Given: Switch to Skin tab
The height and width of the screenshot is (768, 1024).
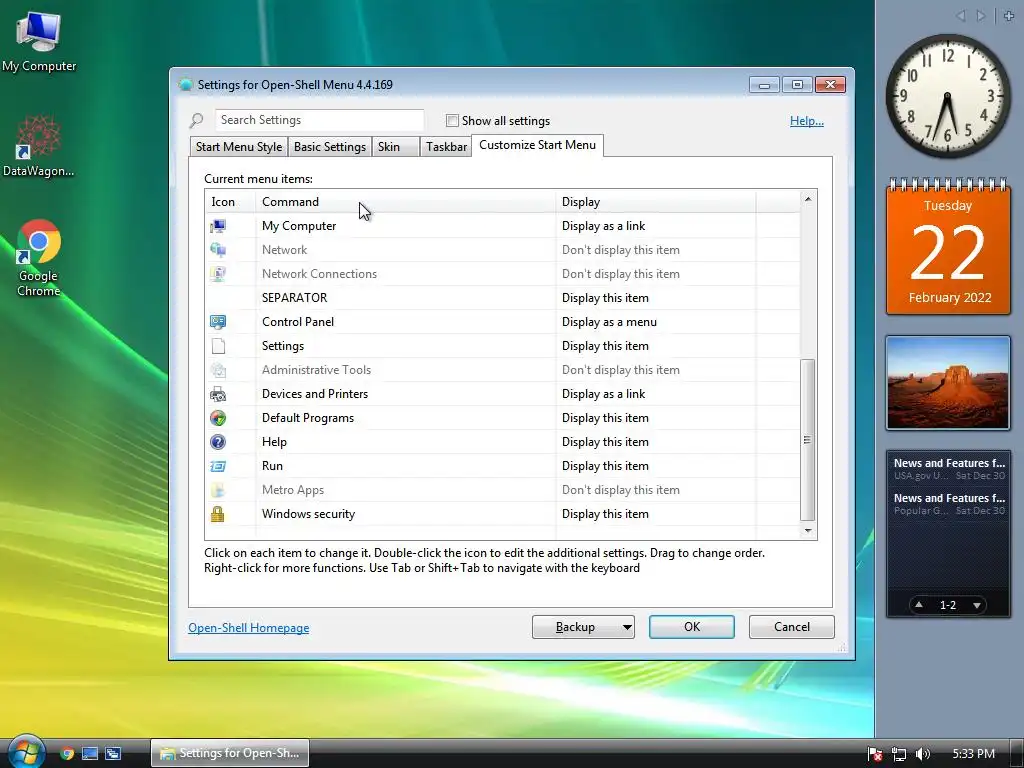Looking at the screenshot, I should (x=395, y=147).
